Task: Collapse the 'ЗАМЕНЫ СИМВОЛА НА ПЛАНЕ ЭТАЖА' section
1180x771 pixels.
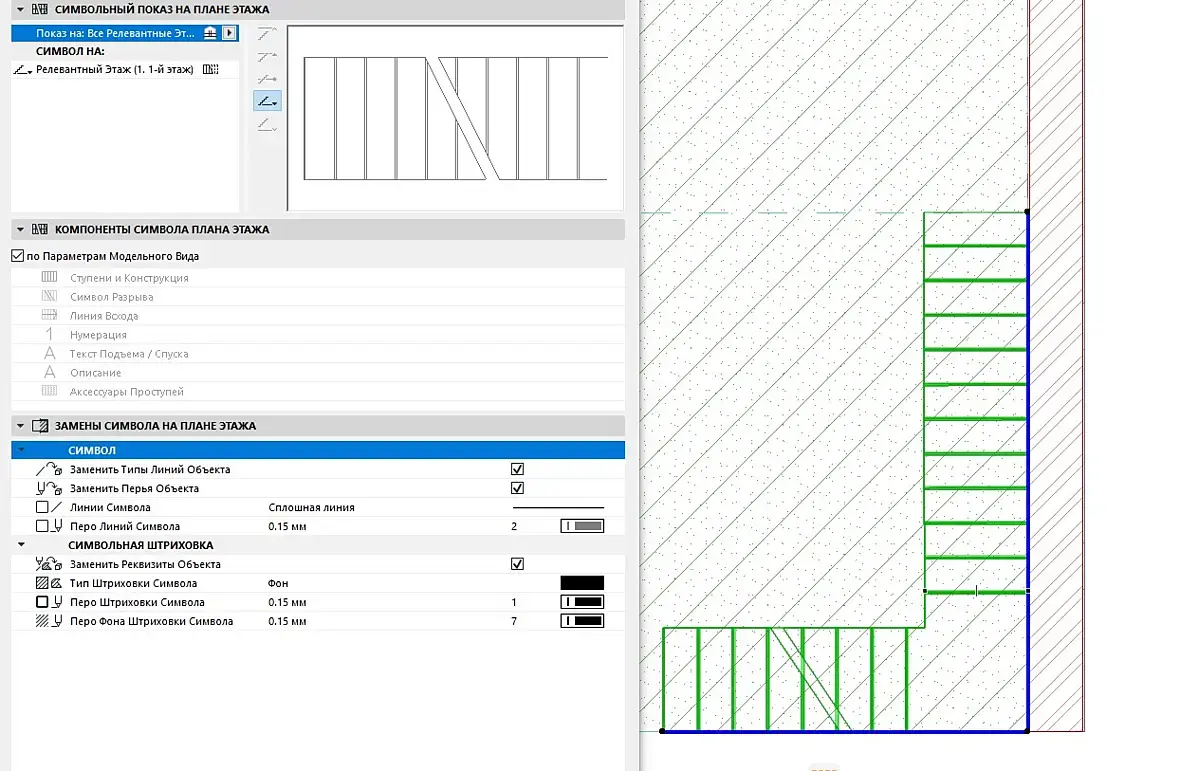Action: (20, 426)
